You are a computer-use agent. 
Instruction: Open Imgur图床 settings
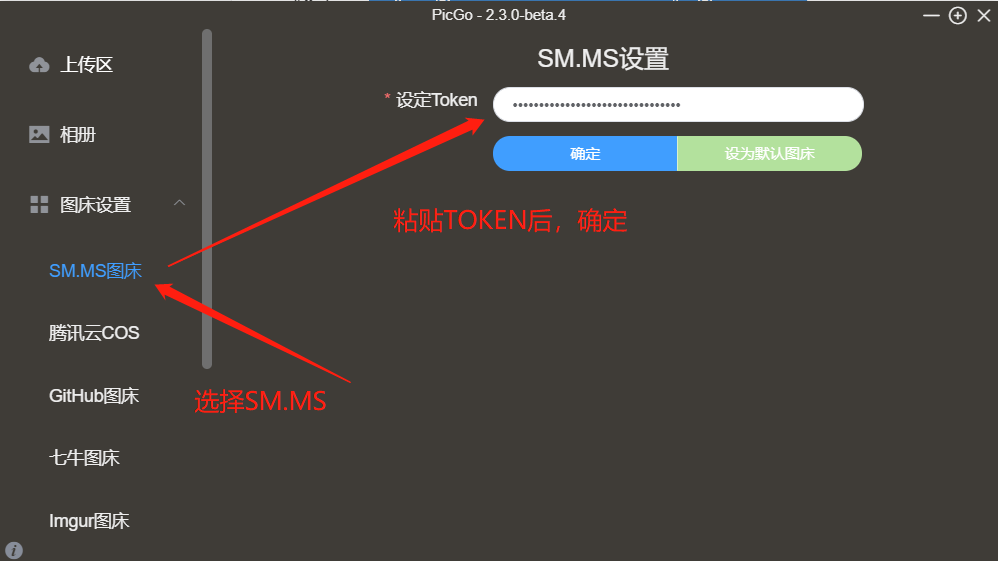89,521
